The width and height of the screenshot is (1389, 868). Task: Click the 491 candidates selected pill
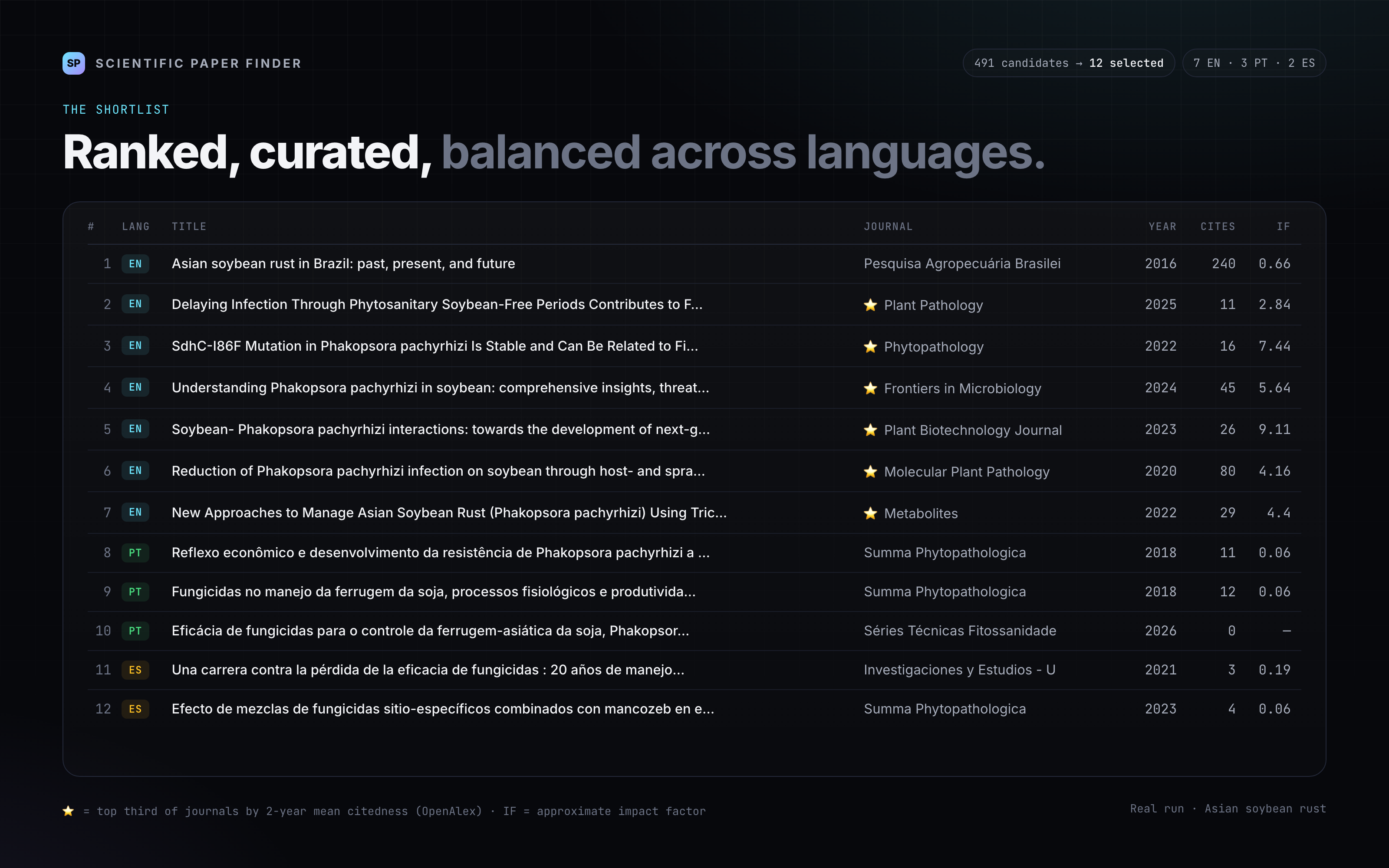pos(1069,63)
